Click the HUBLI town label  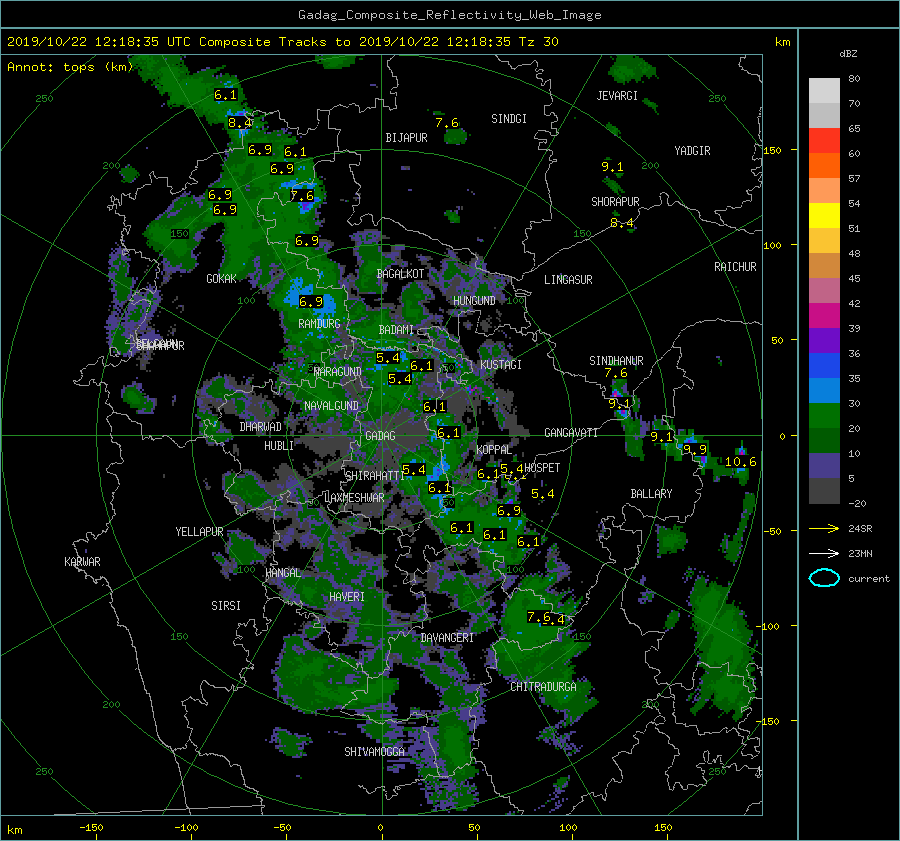(278, 446)
